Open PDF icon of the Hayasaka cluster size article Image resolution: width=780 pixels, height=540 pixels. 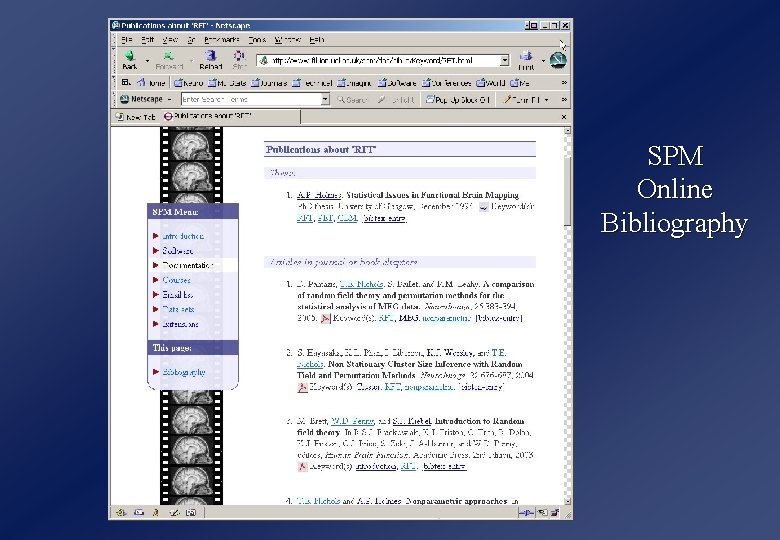[x=302, y=387]
